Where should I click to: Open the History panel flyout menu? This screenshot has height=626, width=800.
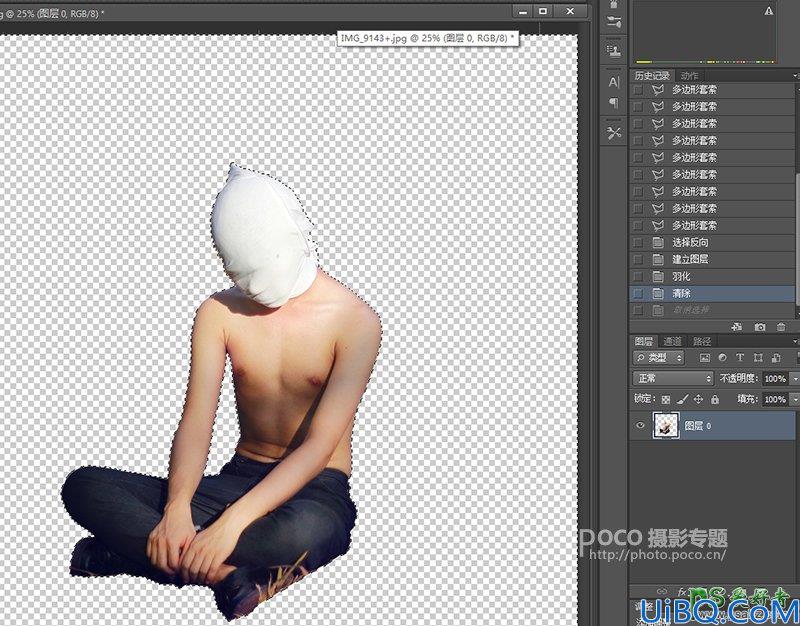tap(796, 76)
